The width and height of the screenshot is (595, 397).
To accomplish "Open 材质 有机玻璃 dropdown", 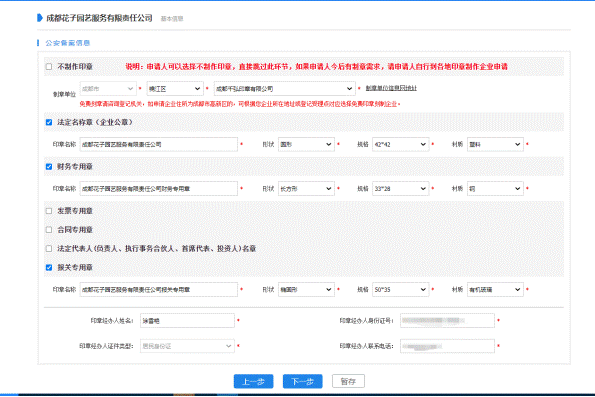I will click(x=495, y=290).
